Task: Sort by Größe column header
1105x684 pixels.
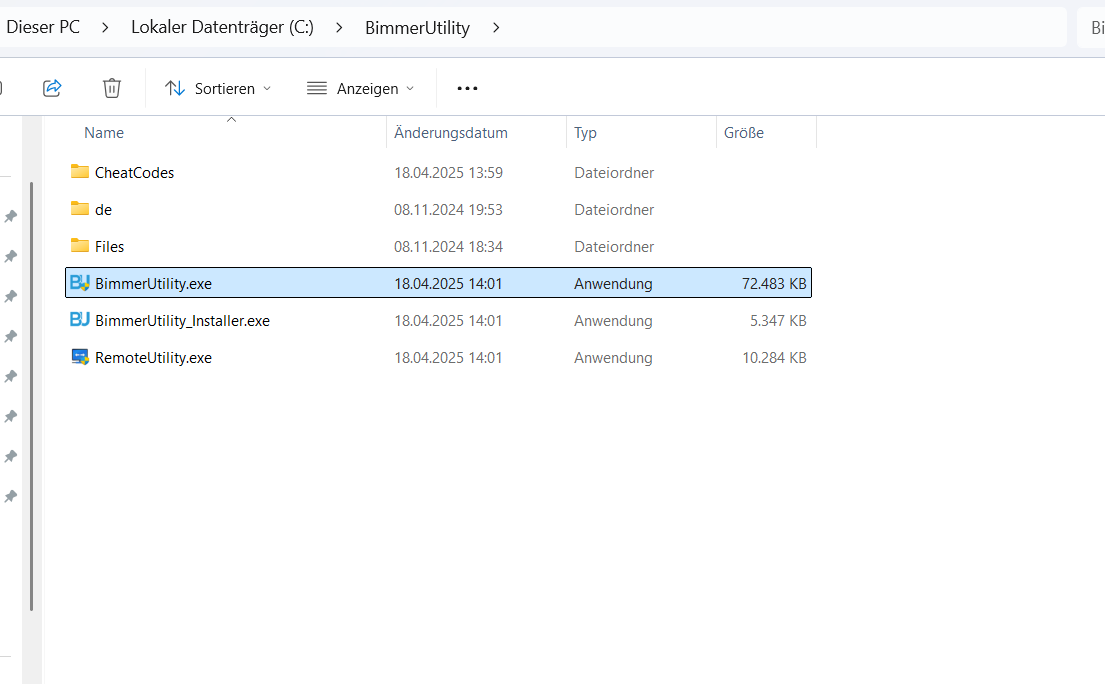Action: click(743, 133)
